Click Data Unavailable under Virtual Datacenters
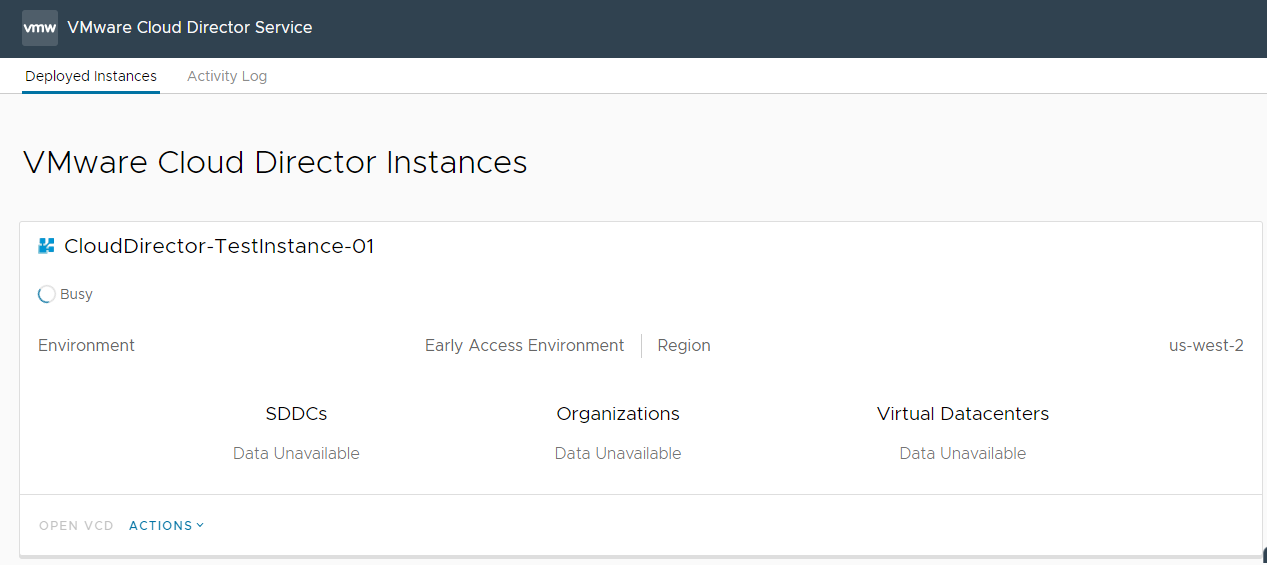The width and height of the screenshot is (1267, 565). [x=963, y=453]
